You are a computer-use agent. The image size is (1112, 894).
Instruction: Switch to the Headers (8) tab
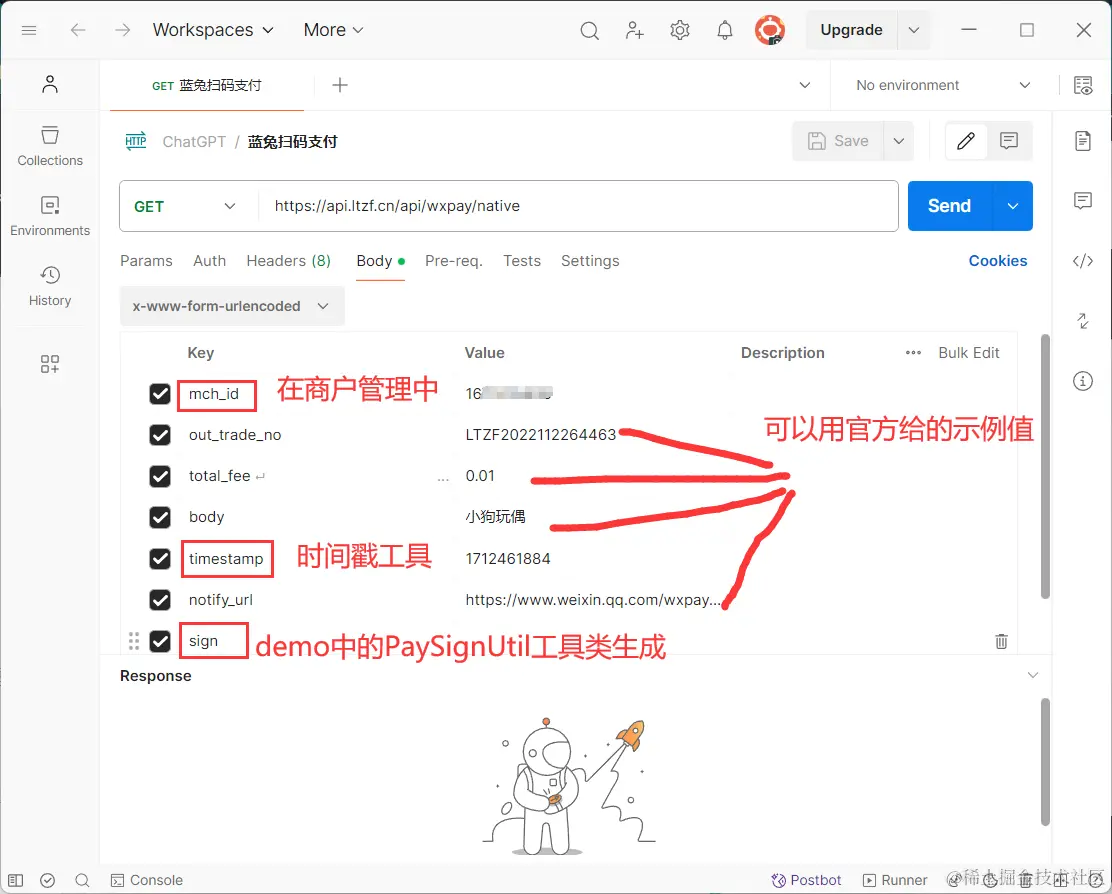(x=289, y=261)
